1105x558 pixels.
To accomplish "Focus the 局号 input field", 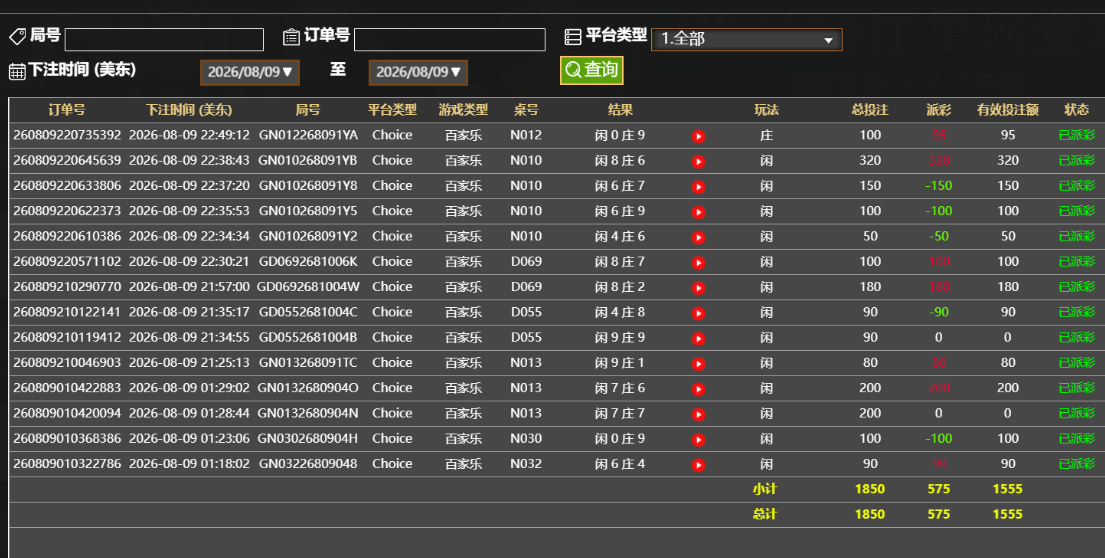I will coord(164,39).
